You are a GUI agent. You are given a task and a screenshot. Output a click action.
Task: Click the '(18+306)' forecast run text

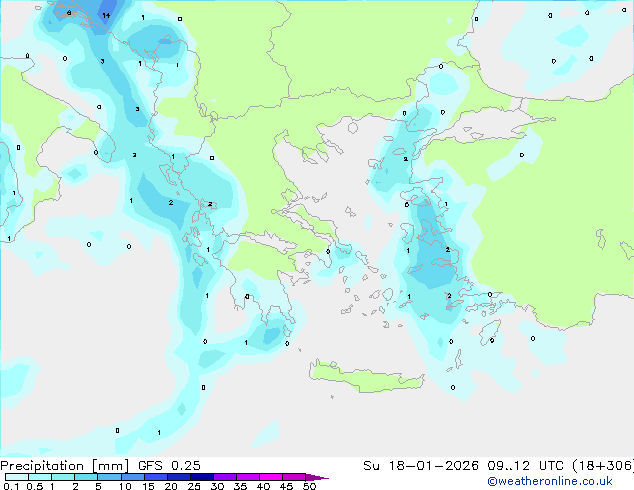603,466
